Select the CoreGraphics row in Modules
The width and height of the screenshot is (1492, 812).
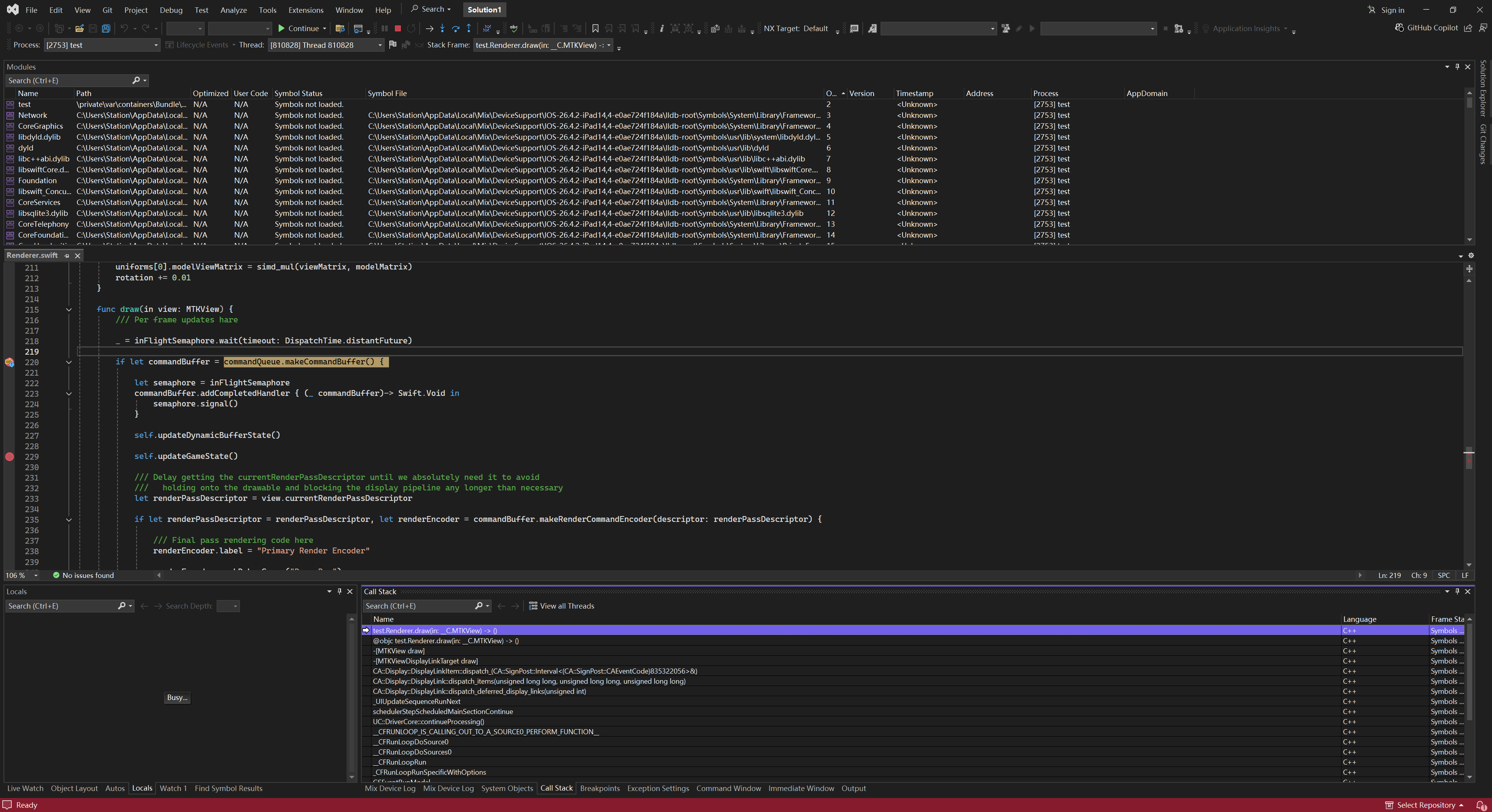pyautogui.click(x=734, y=126)
